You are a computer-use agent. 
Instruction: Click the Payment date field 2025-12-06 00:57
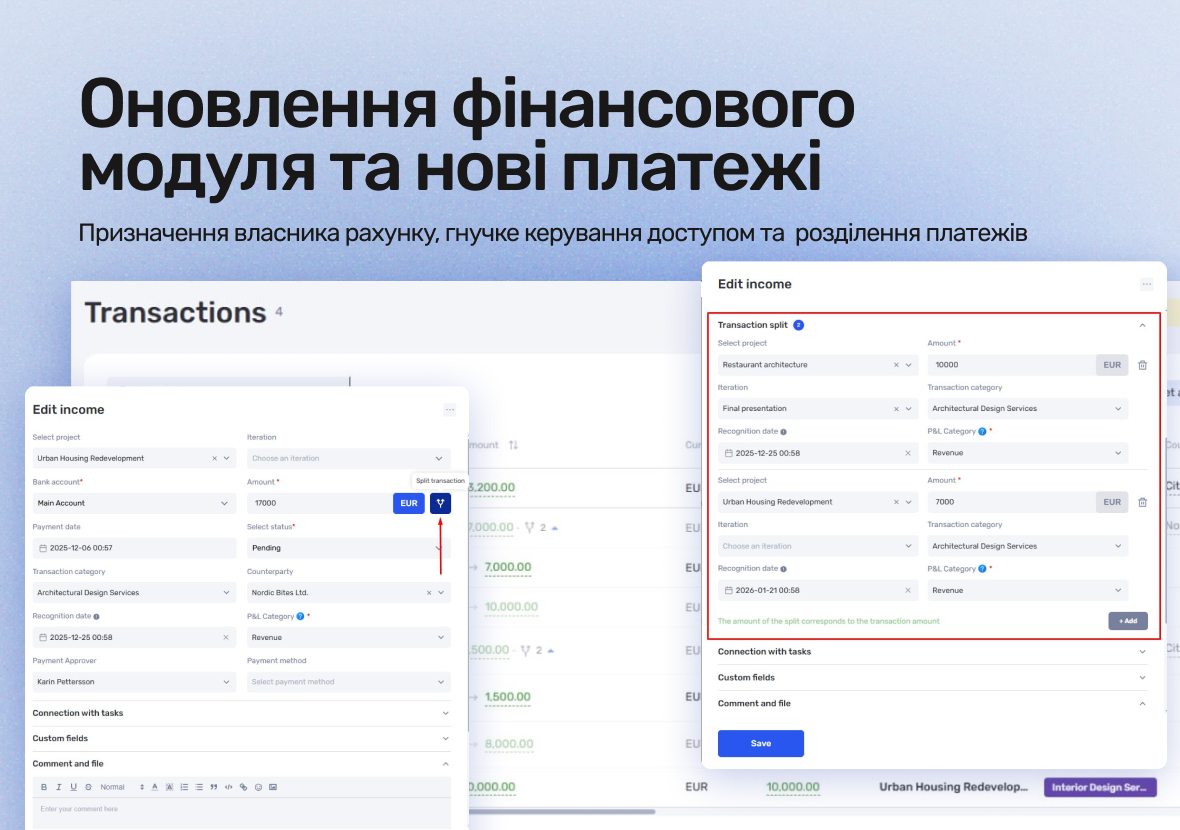pyautogui.click(x=134, y=548)
